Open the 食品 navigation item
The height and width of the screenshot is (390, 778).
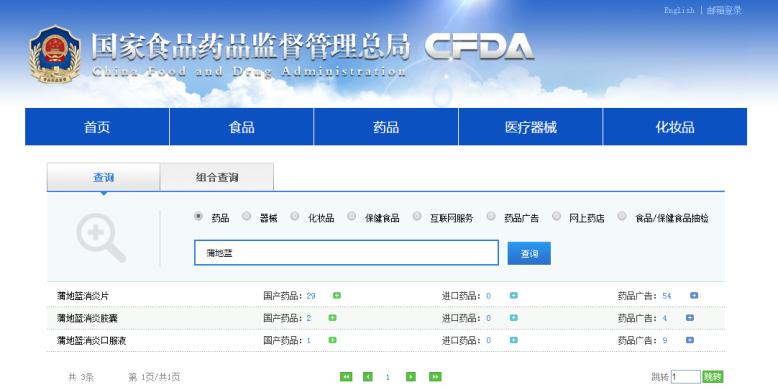242,127
